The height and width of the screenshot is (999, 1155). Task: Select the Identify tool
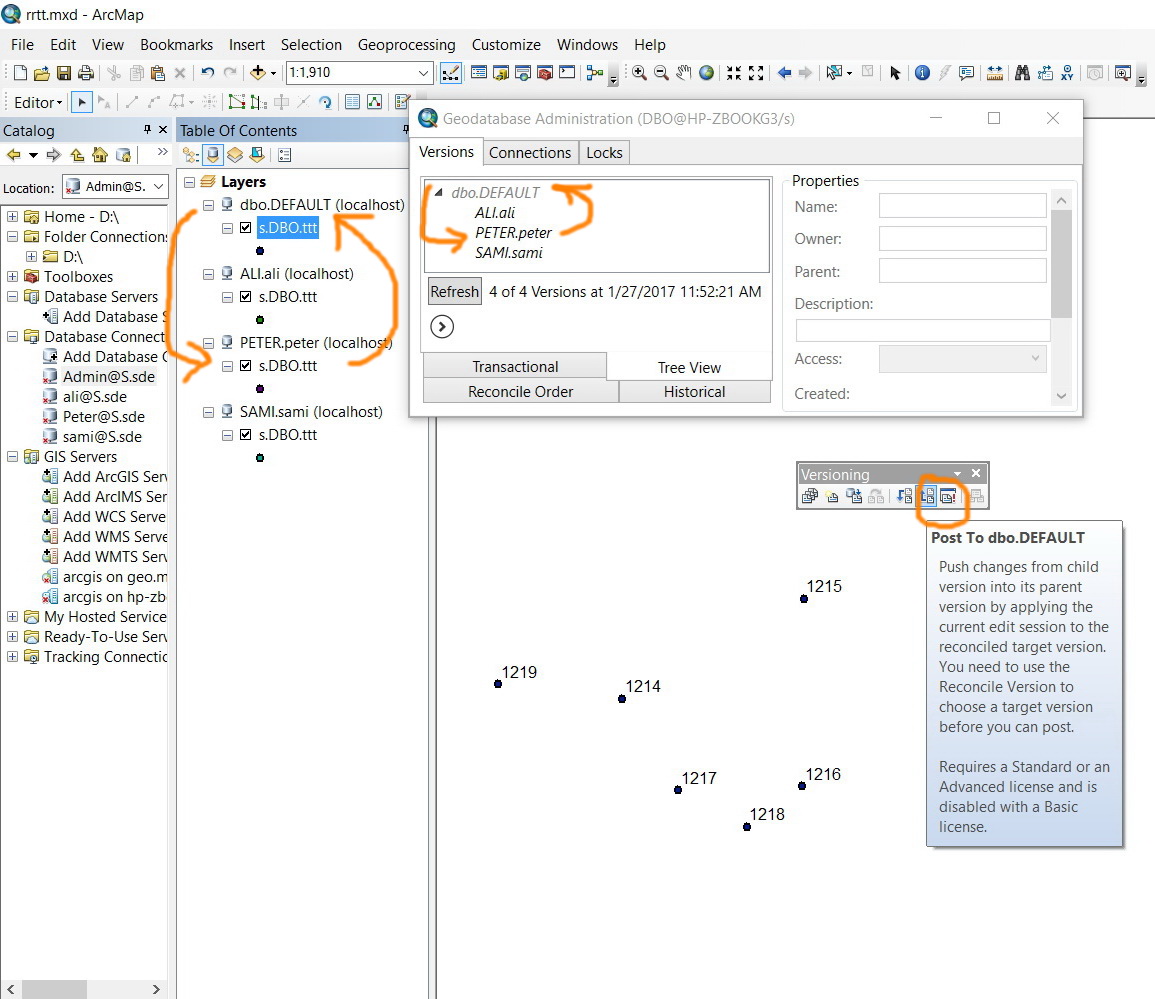coord(922,73)
